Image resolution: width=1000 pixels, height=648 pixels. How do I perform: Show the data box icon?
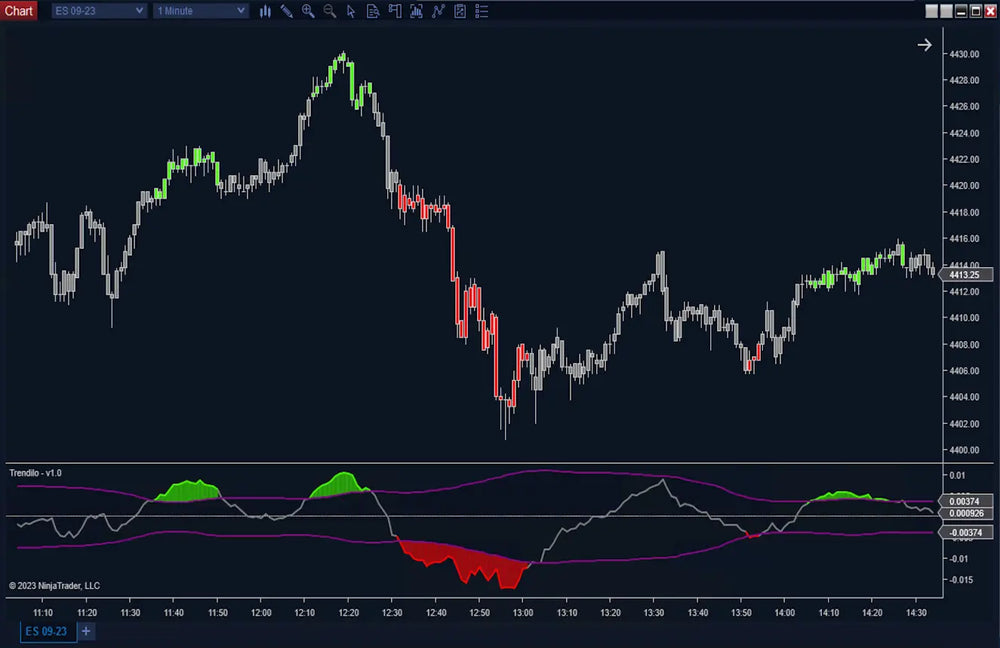pyautogui.click(x=372, y=11)
